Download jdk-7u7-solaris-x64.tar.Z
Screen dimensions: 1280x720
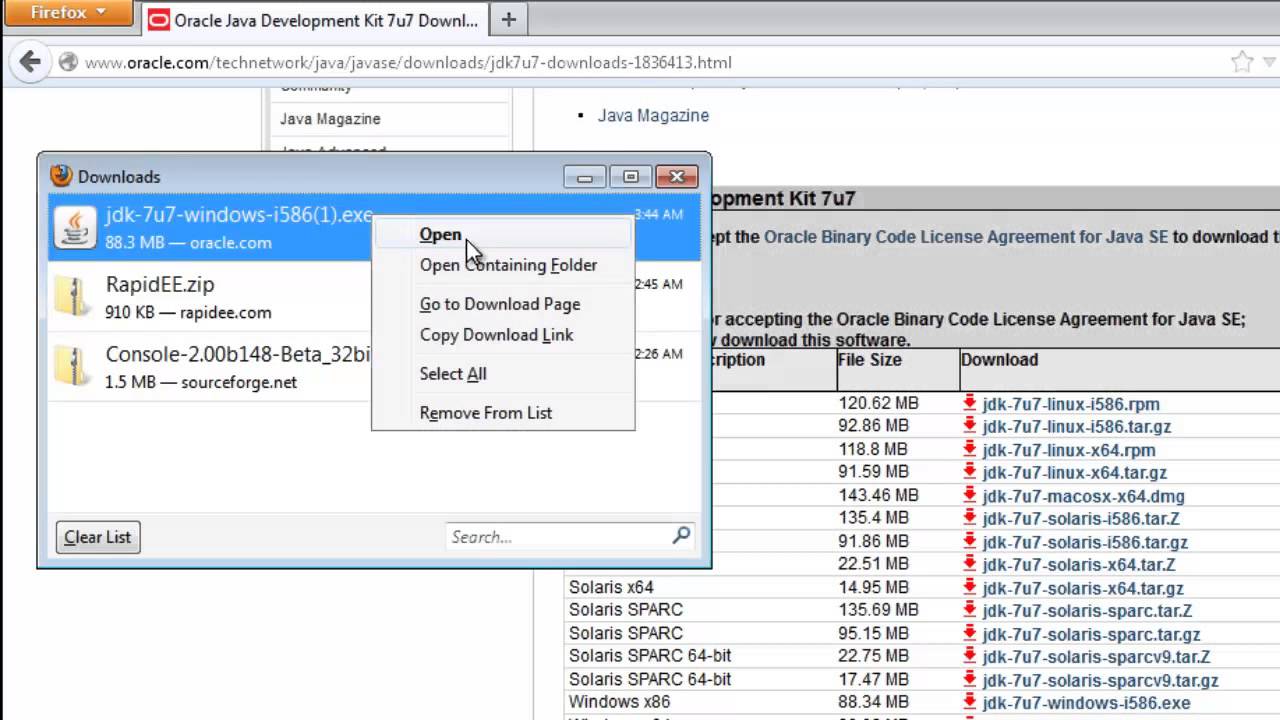1079,565
